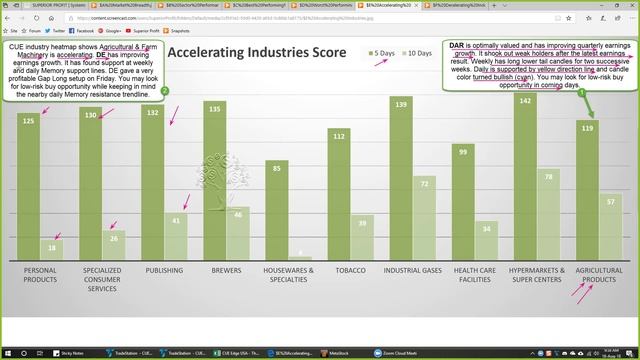Switch to the Market Breadth tab
Image resolution: width=640 pixels, height=360 pixels.
pos(122,6)
